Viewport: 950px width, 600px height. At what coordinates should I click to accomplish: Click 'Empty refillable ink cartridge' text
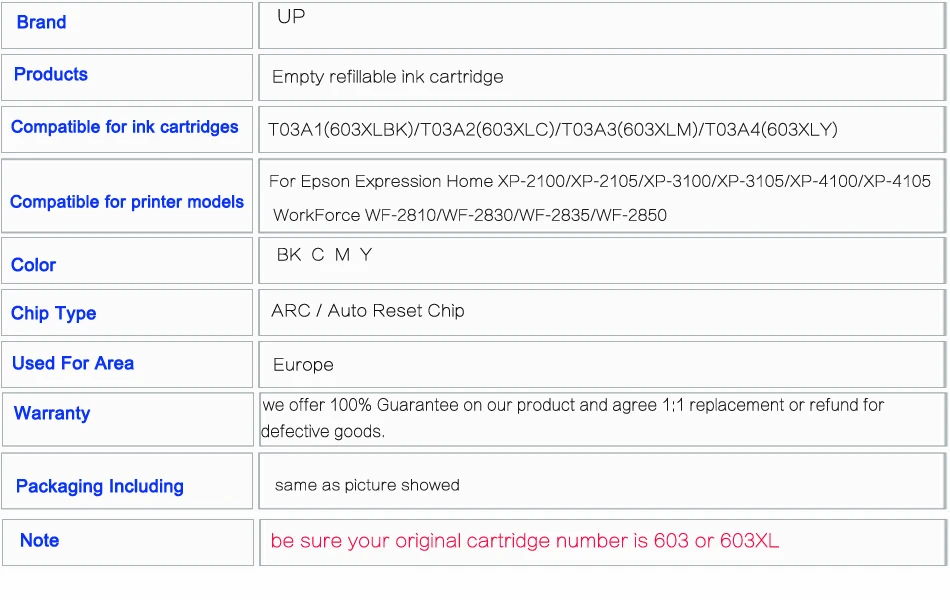click(x=387, y=77)
